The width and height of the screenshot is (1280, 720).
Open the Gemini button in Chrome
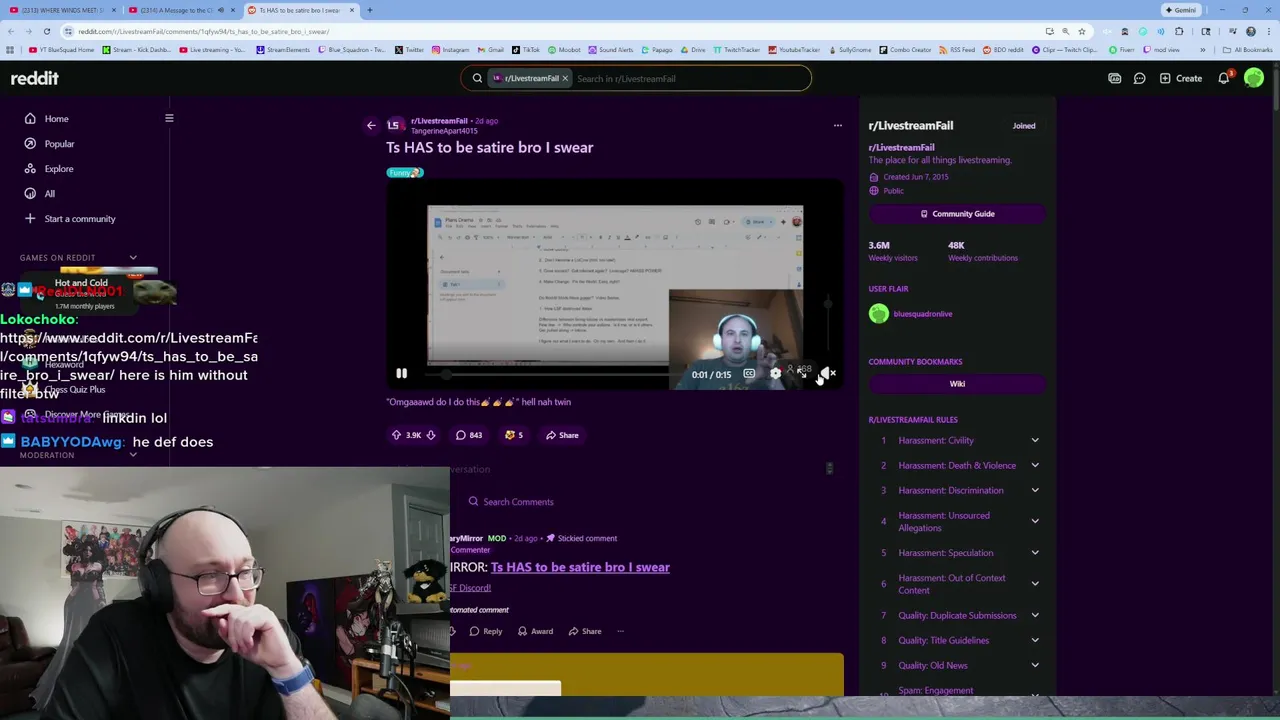[1181, 10]
